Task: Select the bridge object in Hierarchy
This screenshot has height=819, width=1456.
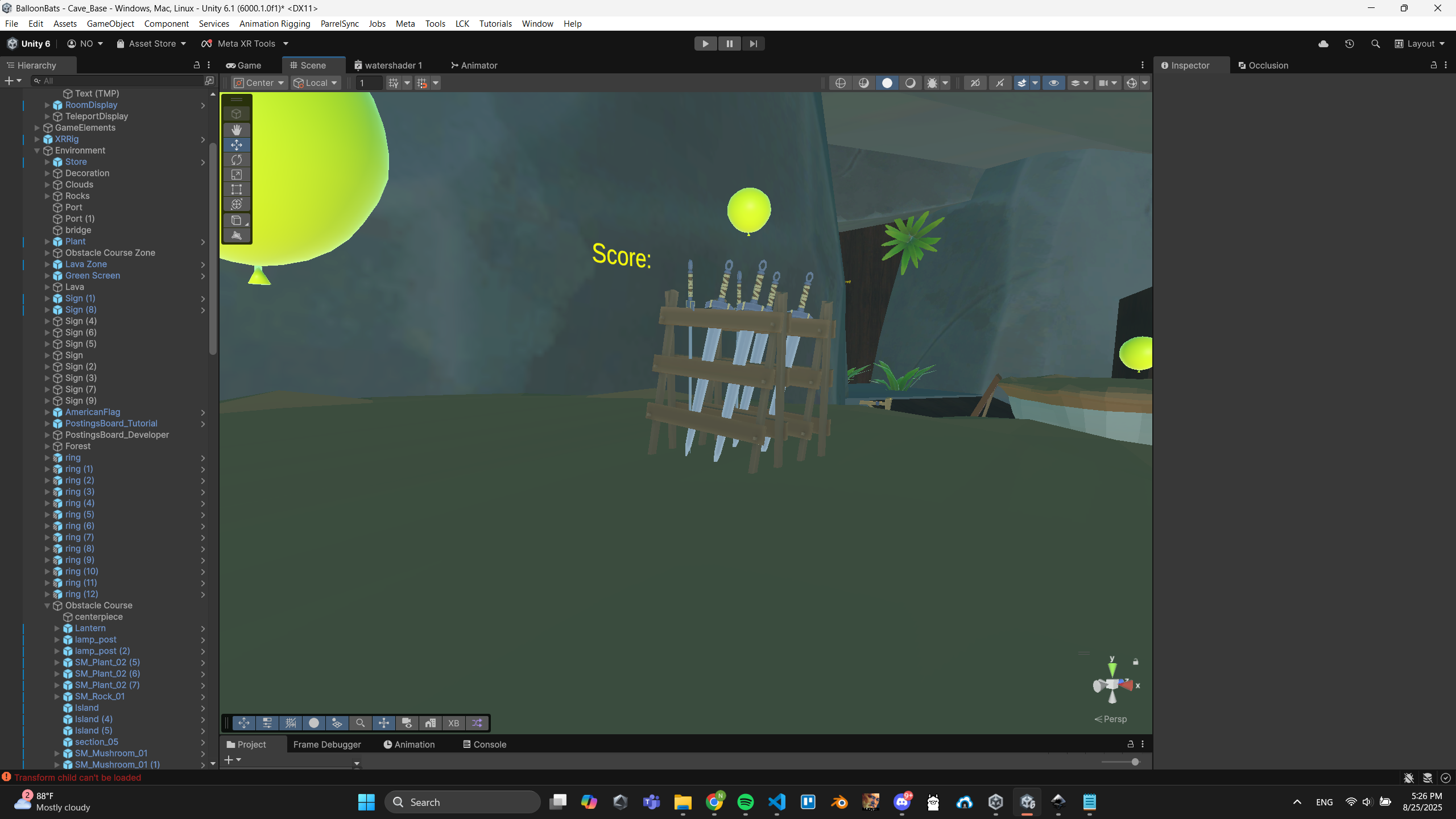Action: 78,230
